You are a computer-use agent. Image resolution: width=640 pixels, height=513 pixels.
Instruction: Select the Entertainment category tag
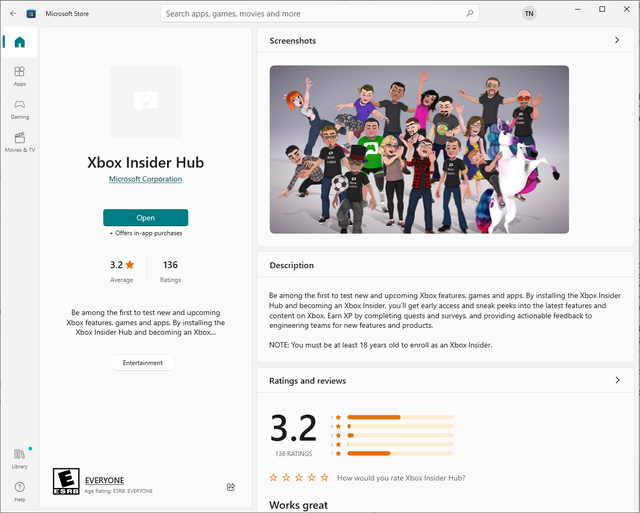[x=143, y=363]
